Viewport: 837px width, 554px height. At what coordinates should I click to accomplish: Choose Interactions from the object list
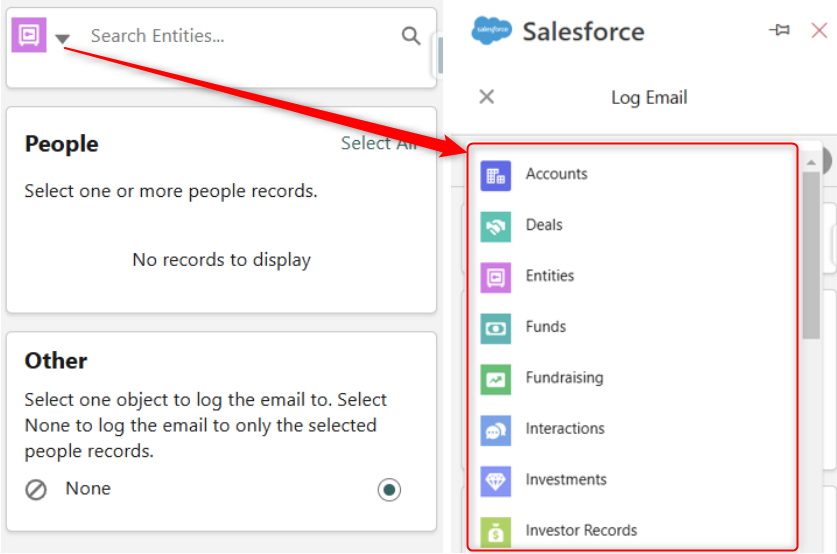point(565,429)
